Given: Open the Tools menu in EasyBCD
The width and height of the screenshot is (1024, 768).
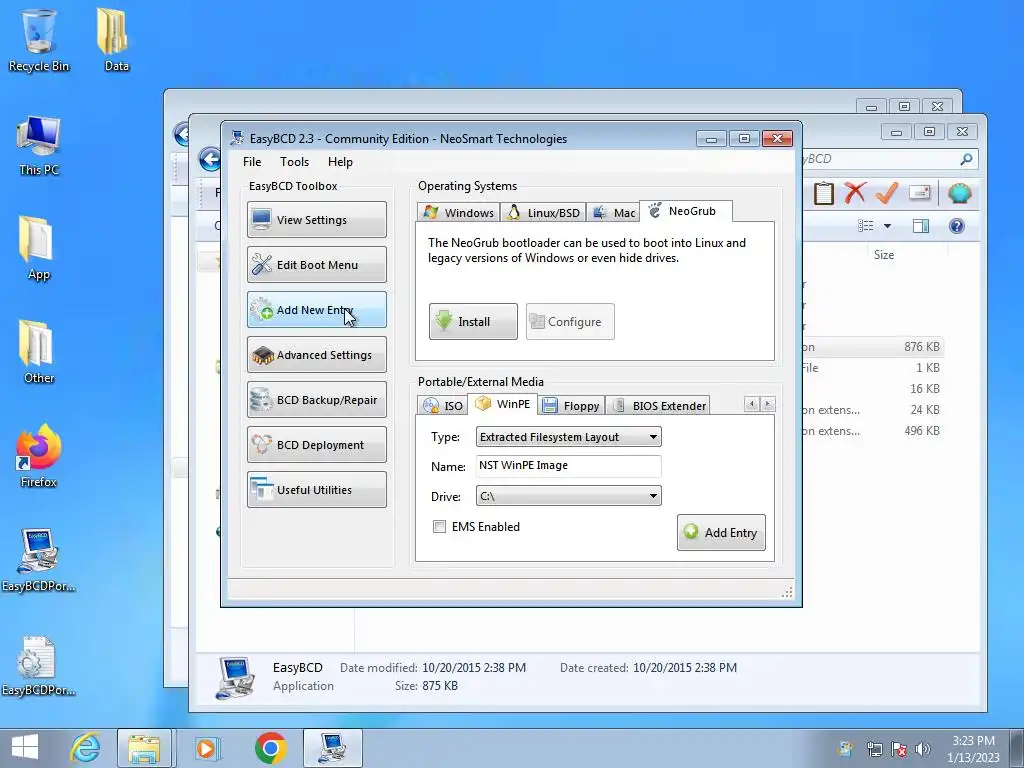Looking at the screenshot, I should pyautogui.click(x=295, y=162).
